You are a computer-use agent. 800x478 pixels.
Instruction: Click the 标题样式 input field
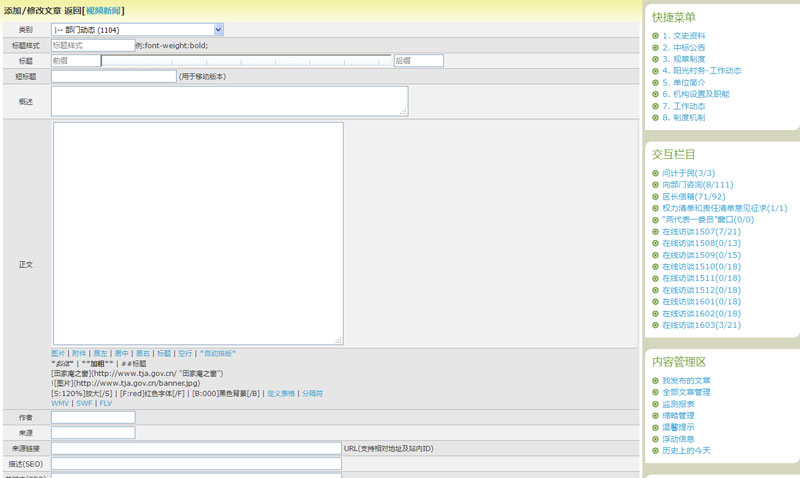[x=92, y=45]
